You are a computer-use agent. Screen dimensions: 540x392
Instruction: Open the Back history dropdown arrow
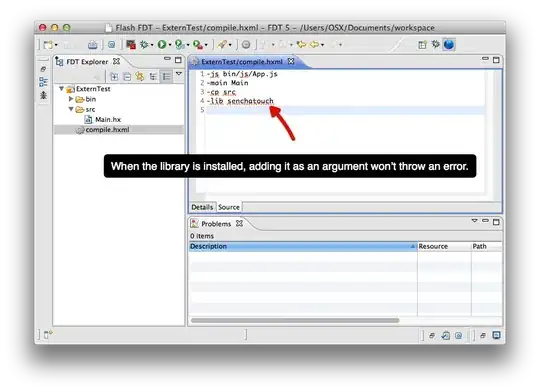pyautogui.click(x=322, y=45)
